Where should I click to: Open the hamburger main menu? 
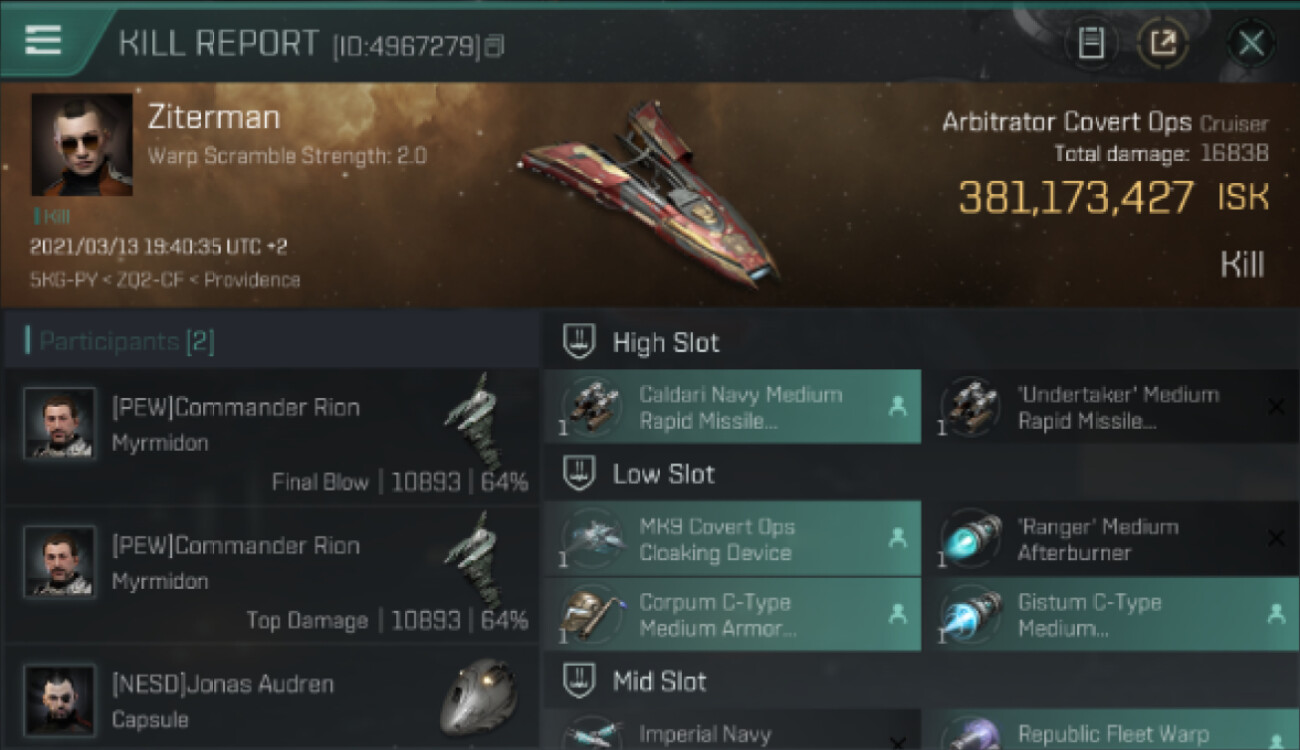pos(43,40)
